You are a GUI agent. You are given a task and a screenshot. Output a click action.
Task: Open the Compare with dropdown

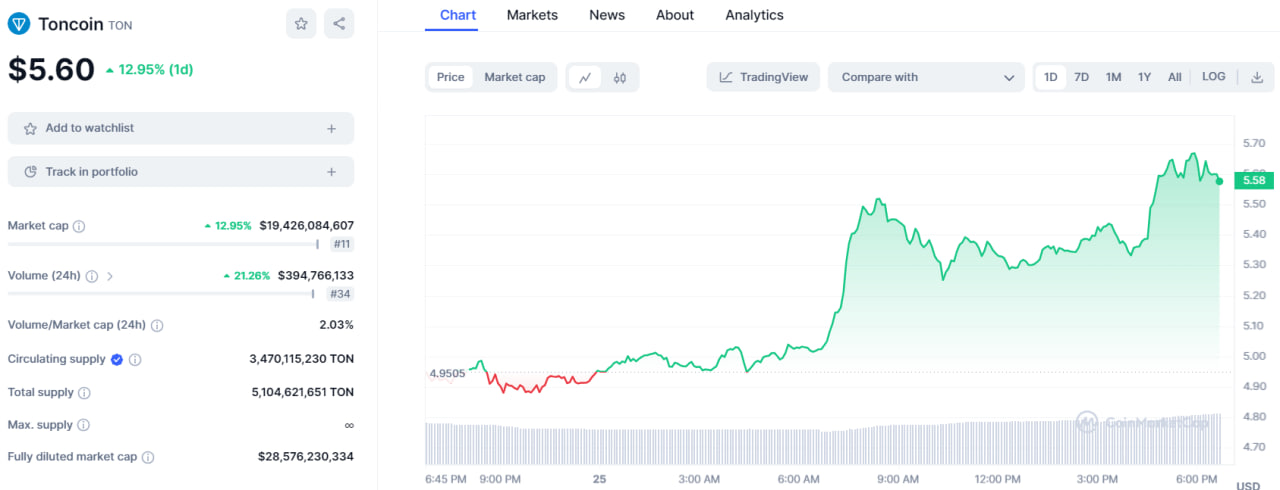[x=926, y=77]
